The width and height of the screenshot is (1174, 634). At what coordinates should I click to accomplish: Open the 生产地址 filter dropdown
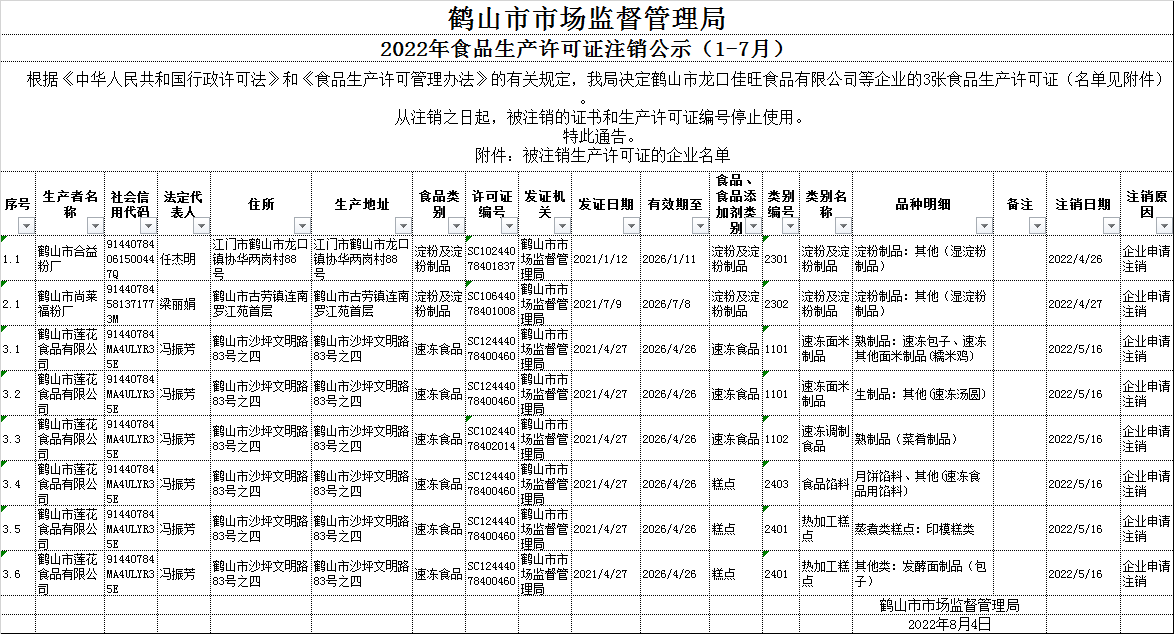tap(403, 227)
